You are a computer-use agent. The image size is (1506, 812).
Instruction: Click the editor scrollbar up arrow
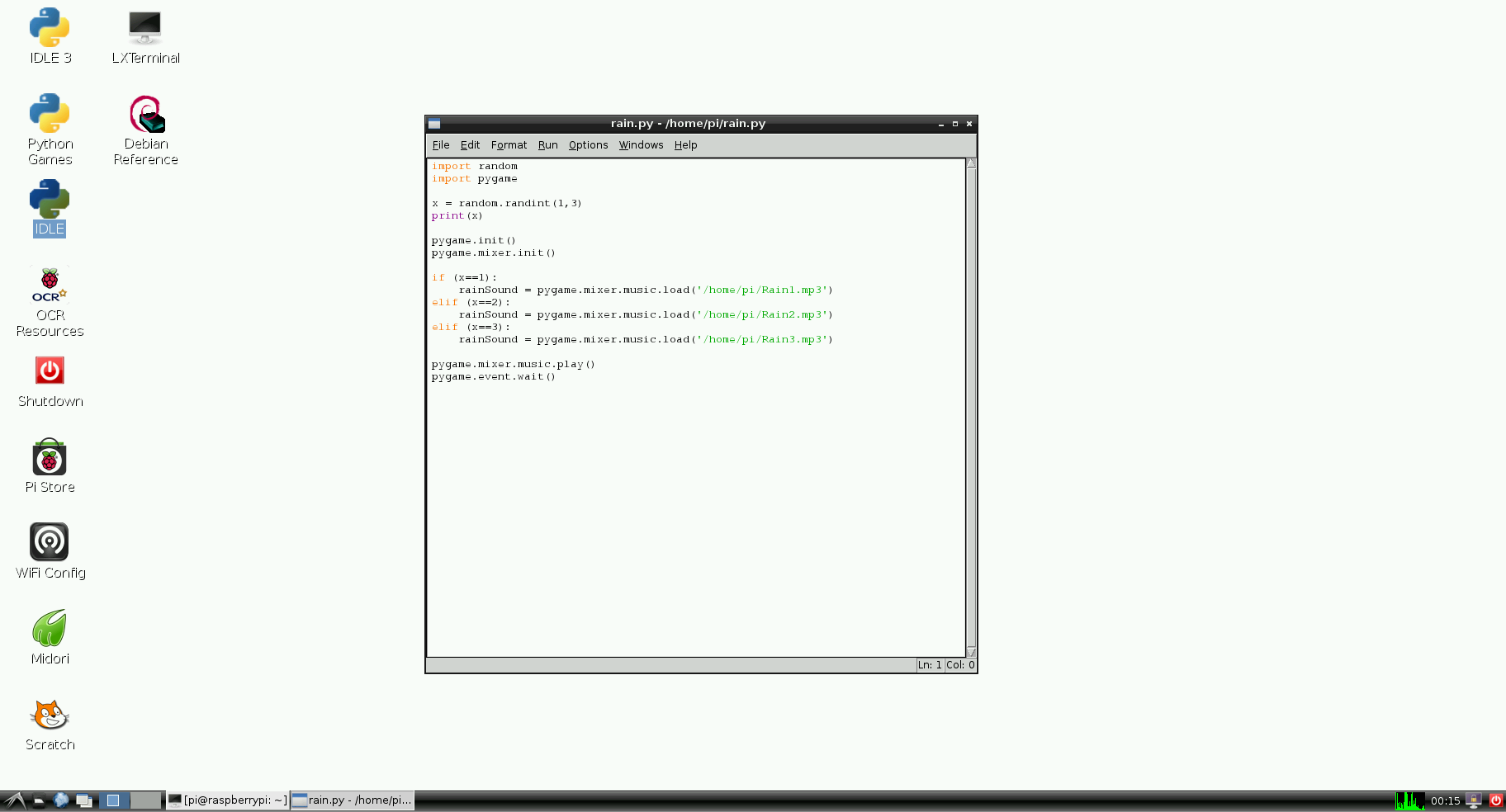(x=971, y=163)
